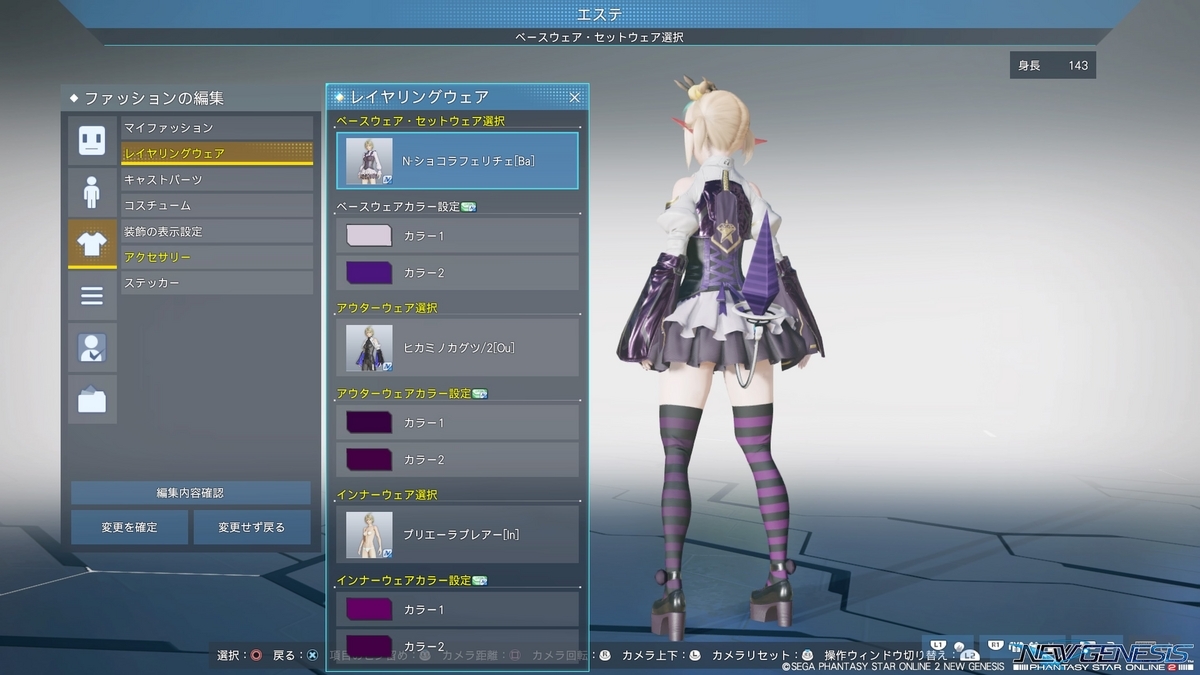Pick basewear カラー2 purple swatch
The width and height of the screenshot is (1200, 675).
coord(367,273)
